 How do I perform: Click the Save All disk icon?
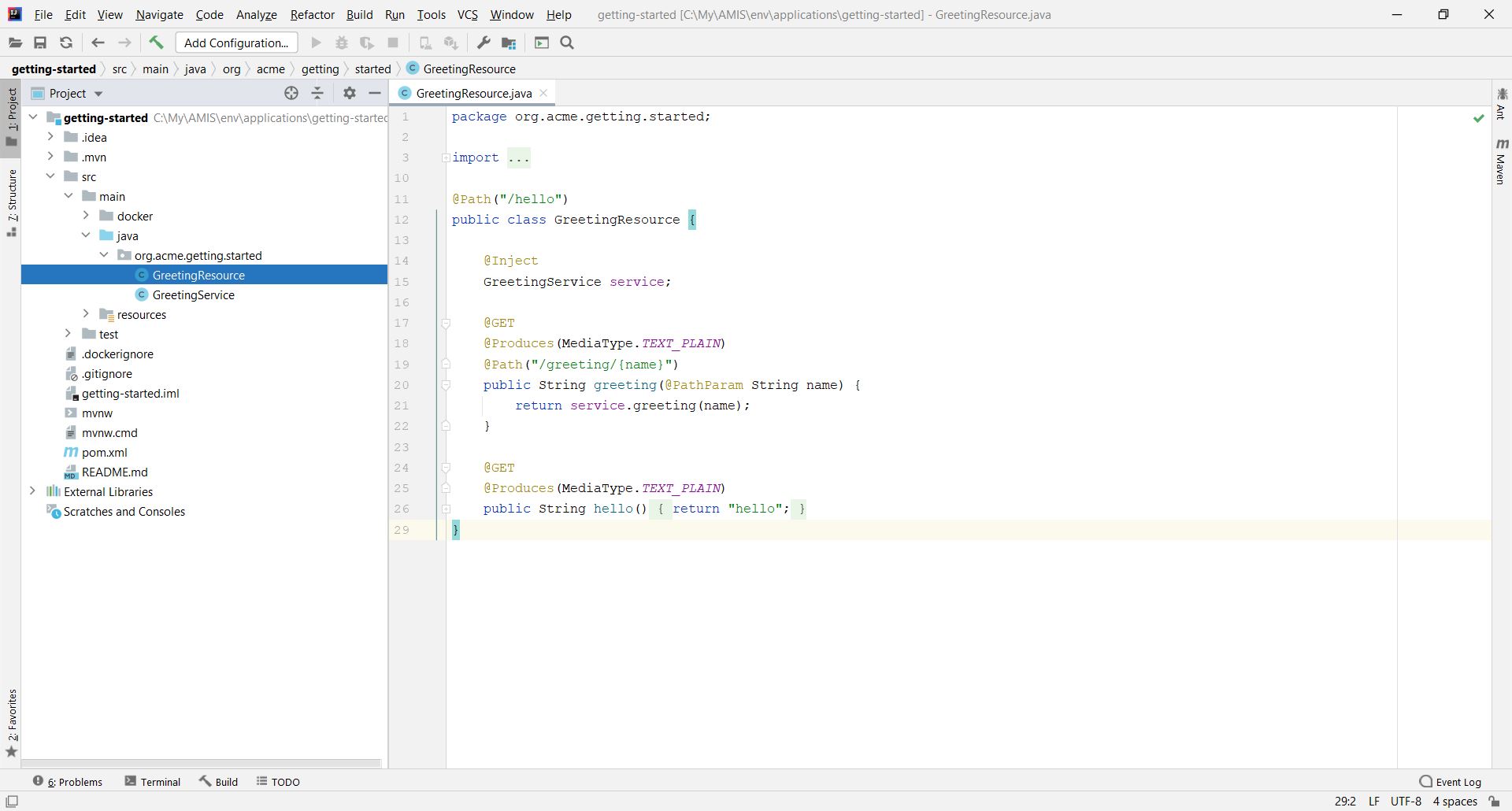[40, 43]
